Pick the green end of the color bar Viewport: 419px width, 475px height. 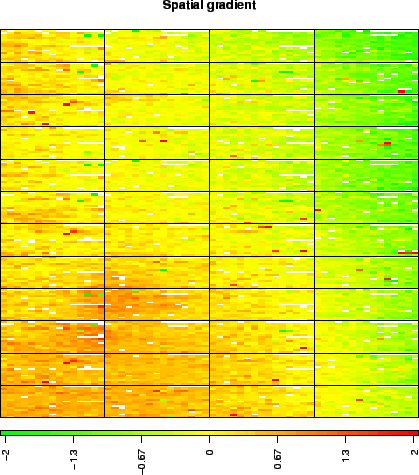click(5, 433)
